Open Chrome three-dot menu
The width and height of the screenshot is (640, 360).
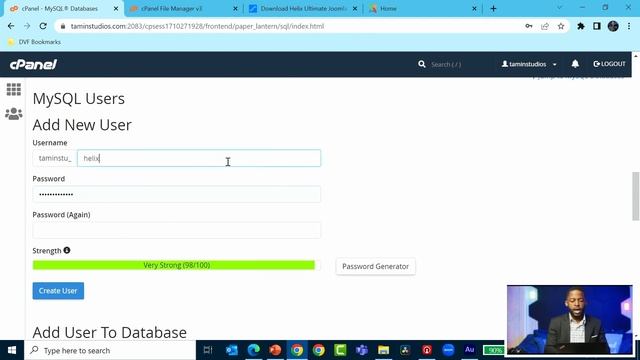coord(629,26)
